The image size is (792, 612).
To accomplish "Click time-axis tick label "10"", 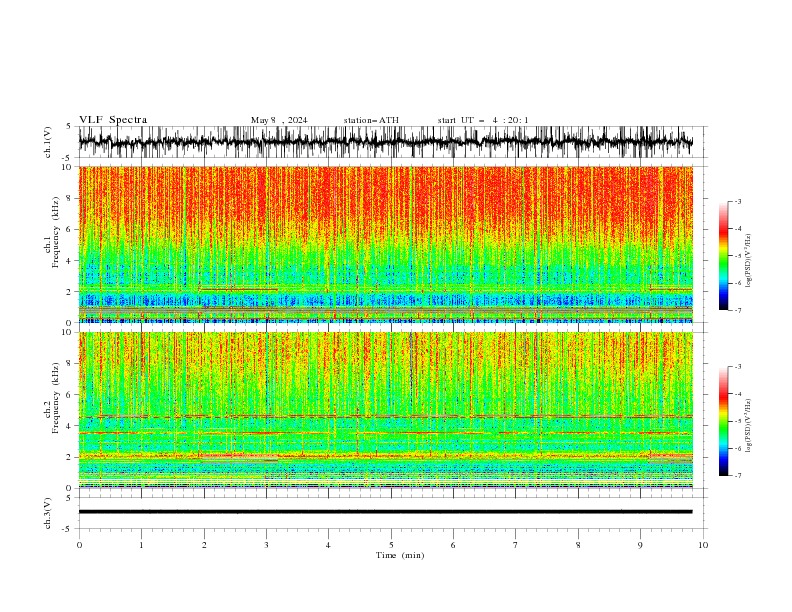I will [x=703, y=545].
